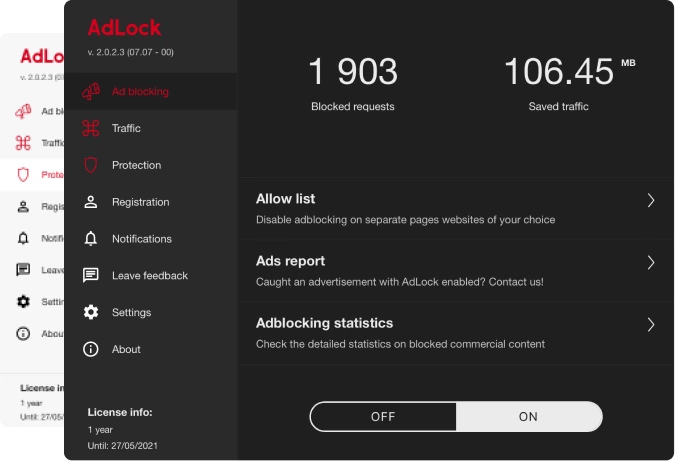
Task: Click the red shield icon in background window
Action: 23,175
